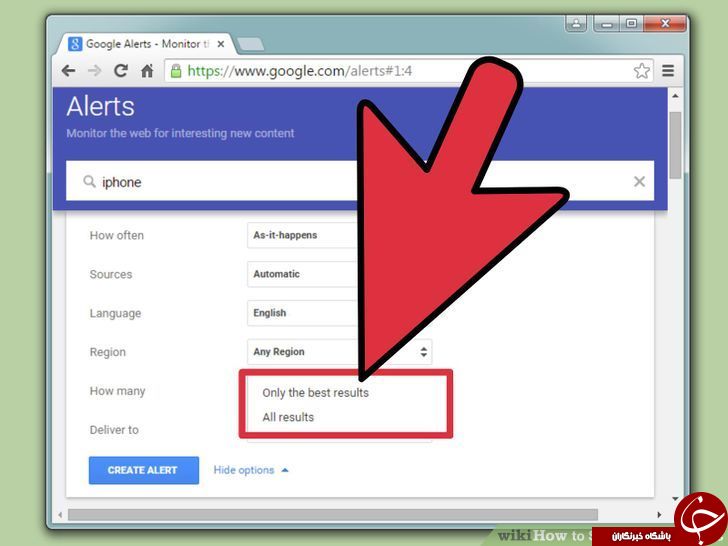
Task: Open the Language dropdown showing English
Action: click(x=303, y=313)
